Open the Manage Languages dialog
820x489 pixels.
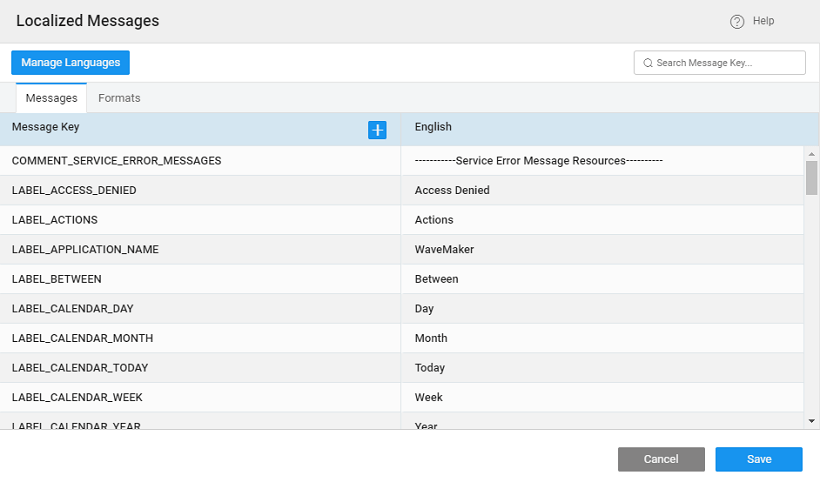(70, 63)
